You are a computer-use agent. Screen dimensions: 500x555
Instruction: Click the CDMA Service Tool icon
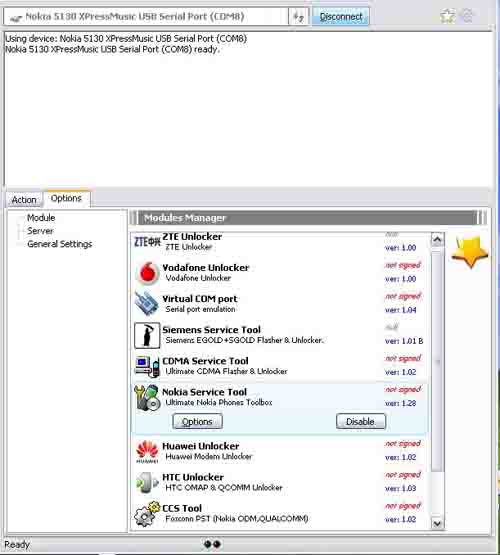(x=147, y=366)
